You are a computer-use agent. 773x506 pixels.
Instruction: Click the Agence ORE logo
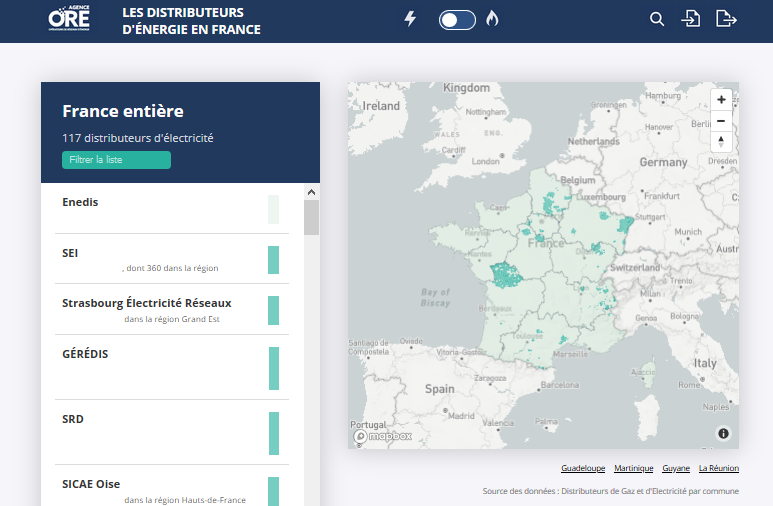[x=69, y=18]
